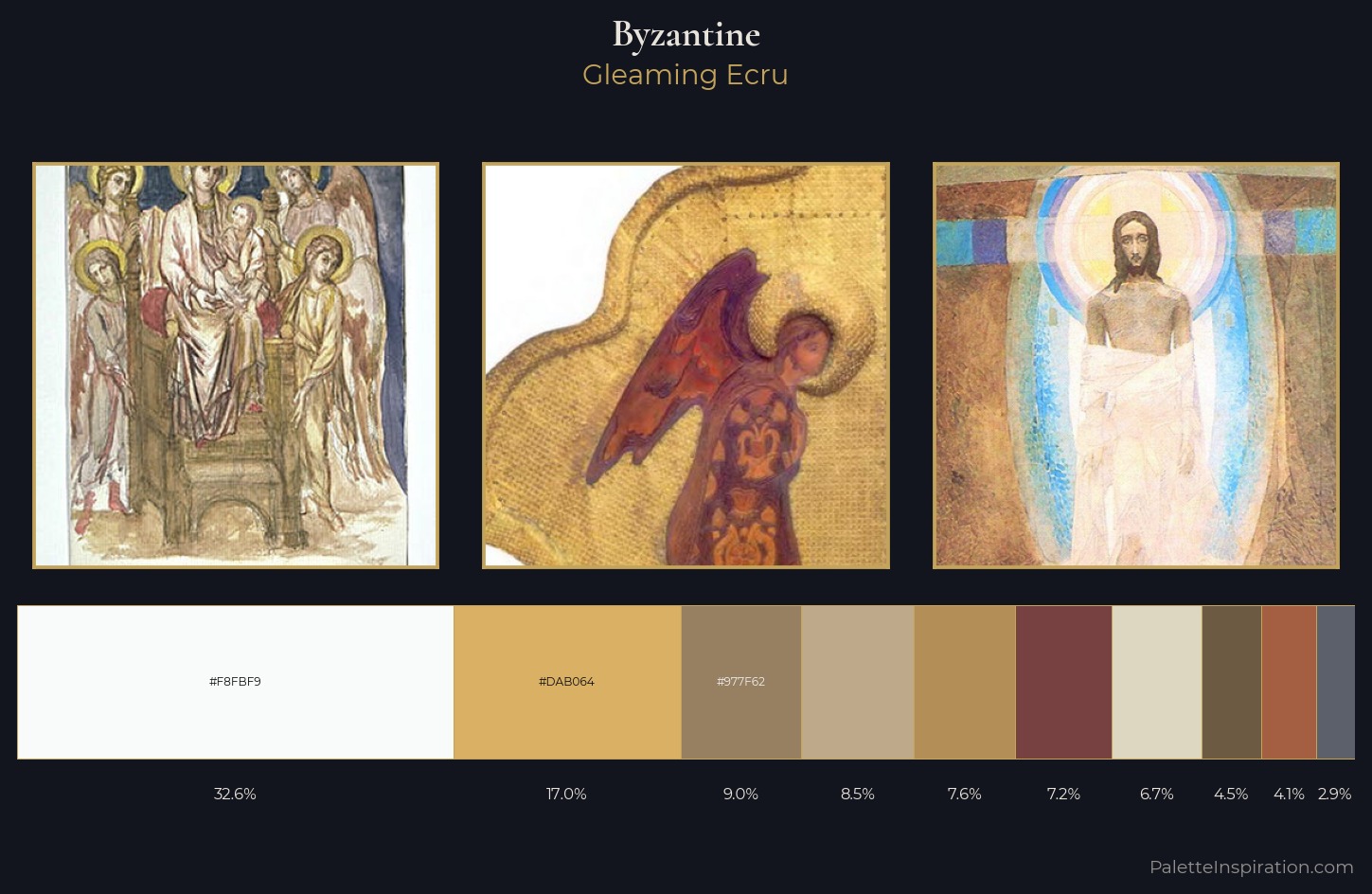Open the enthroned Madonna with angels painting
The image size is (1372, 894).
[236, 366]
